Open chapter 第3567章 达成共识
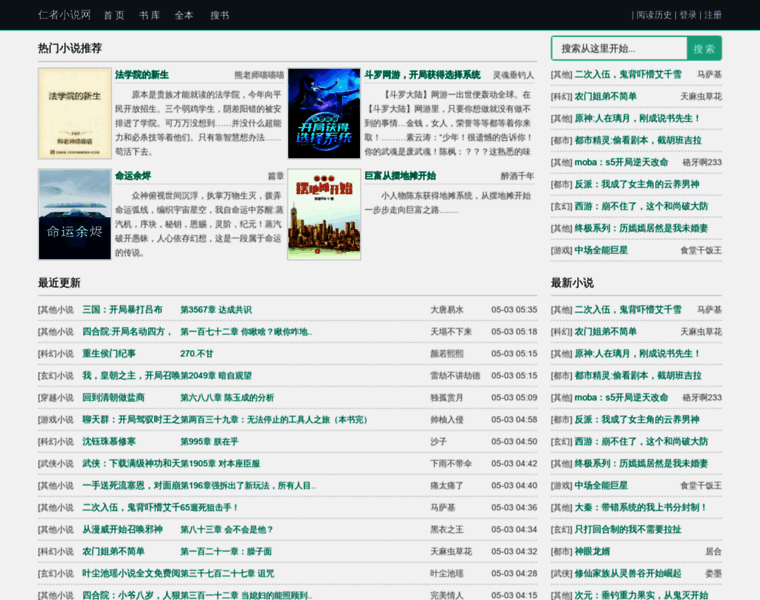 (216, 310)
